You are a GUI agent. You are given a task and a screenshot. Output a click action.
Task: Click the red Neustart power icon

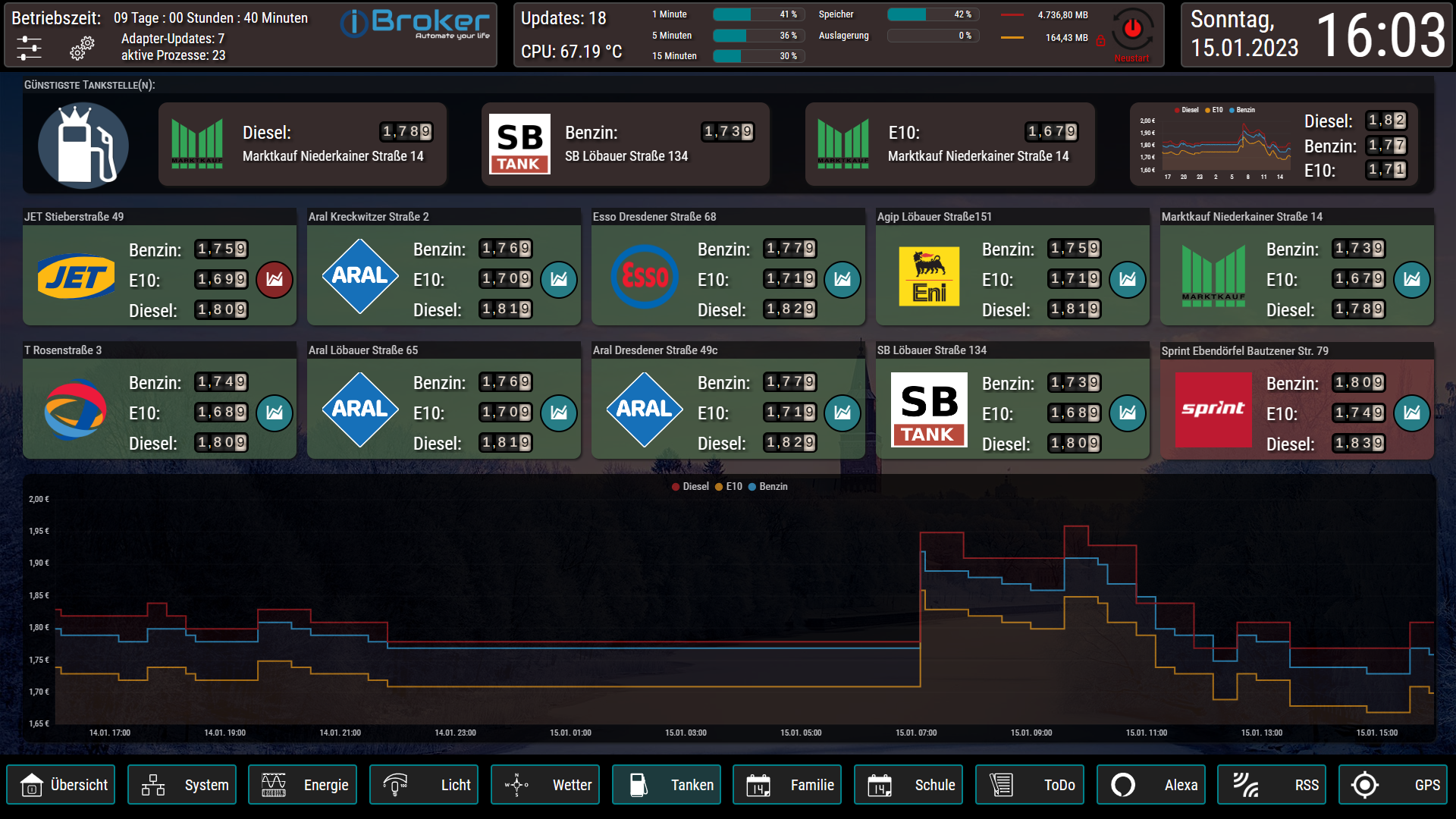click(x=1132, y=29)
